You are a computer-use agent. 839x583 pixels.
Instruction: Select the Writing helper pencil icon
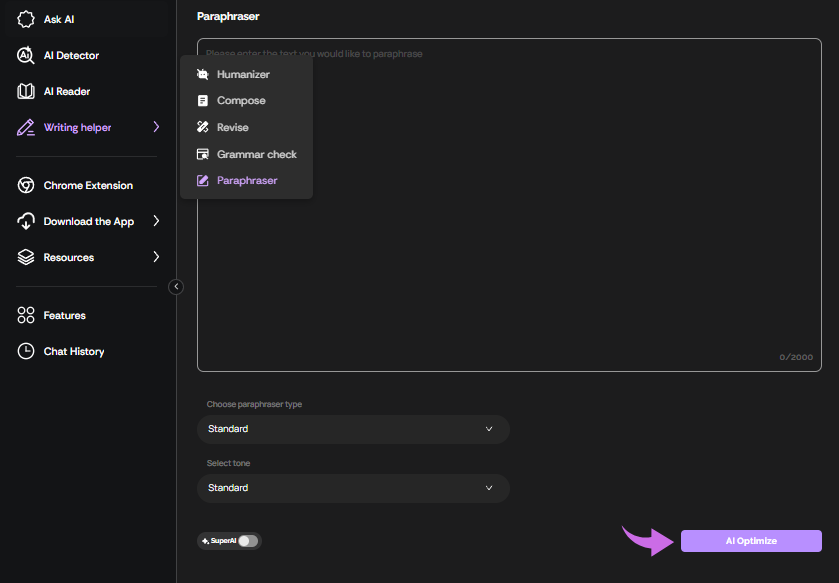pos(25,127)
